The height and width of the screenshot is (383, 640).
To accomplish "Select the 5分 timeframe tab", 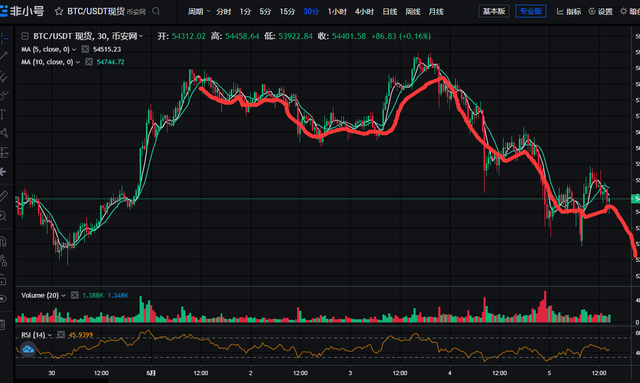I will tap(265, 11).
